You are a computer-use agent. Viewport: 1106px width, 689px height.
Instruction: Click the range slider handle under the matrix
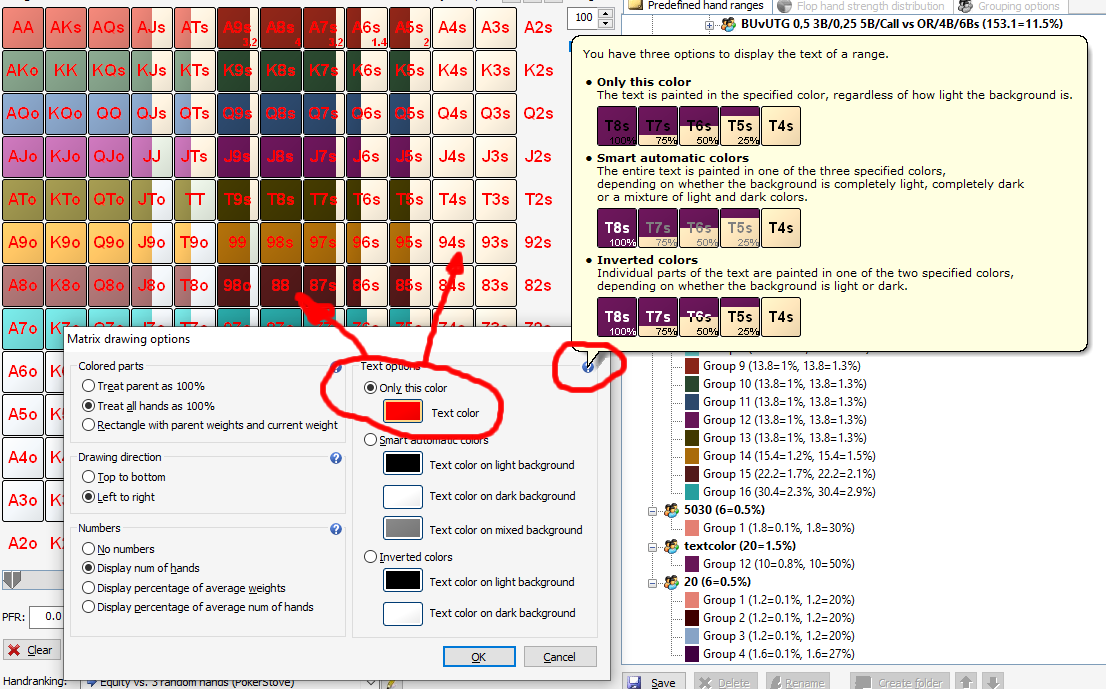tap(12, 580)
